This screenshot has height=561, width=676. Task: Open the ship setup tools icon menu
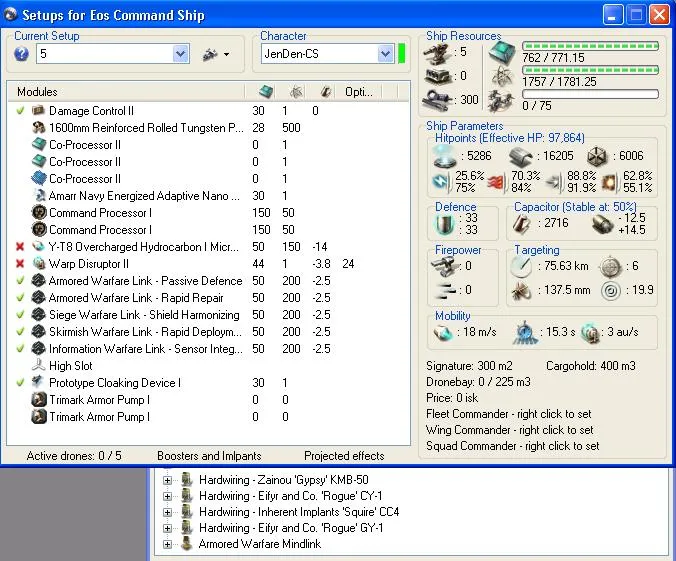click(215, 54)
